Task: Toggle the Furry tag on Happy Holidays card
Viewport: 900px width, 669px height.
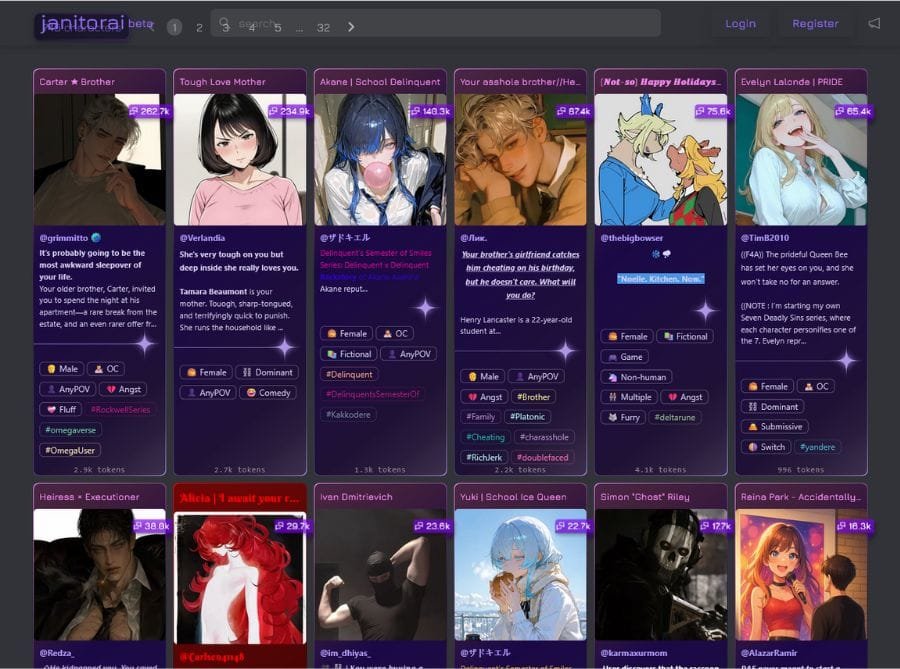Action: (623, 417)
